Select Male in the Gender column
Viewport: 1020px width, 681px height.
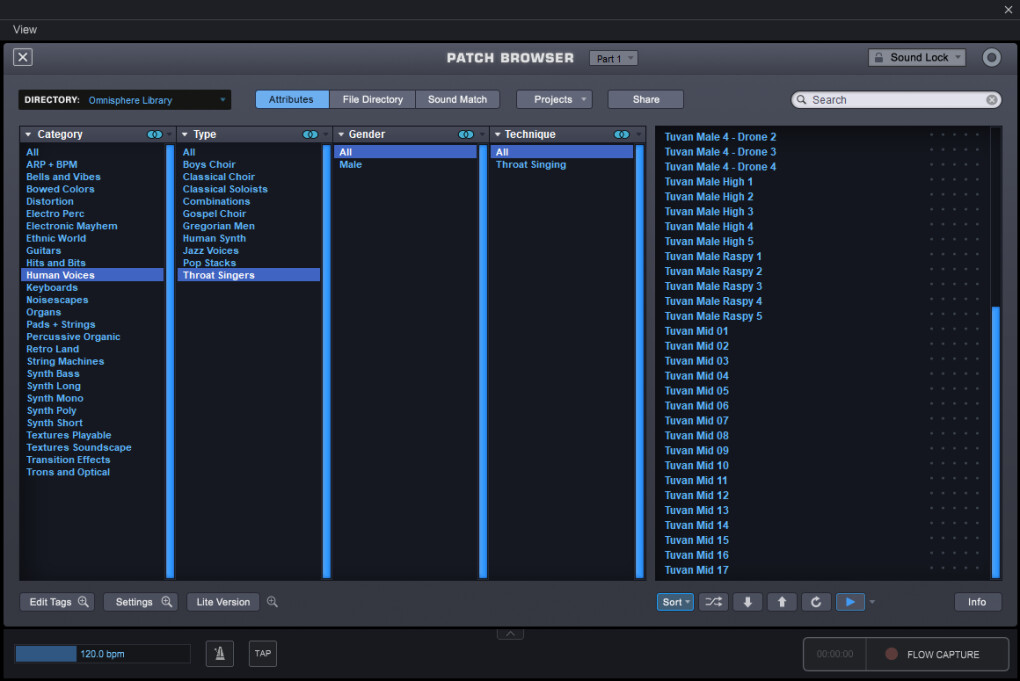pos(406,165)
